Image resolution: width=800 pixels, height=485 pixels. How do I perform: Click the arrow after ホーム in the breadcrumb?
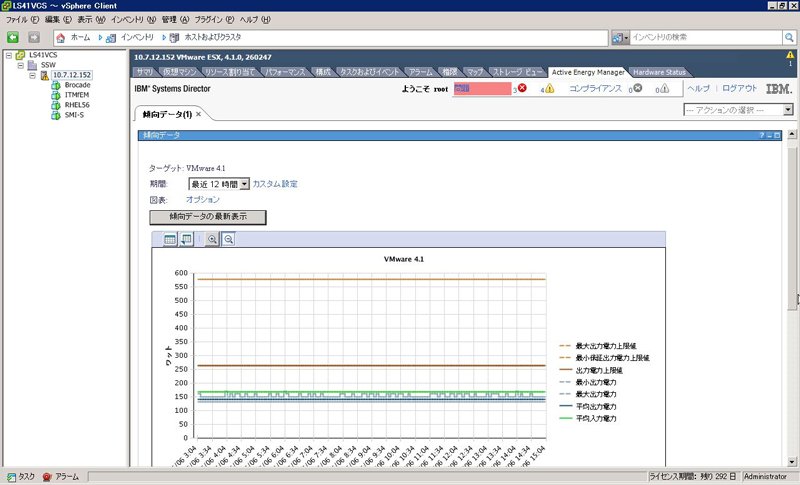[x=100, y=37]
